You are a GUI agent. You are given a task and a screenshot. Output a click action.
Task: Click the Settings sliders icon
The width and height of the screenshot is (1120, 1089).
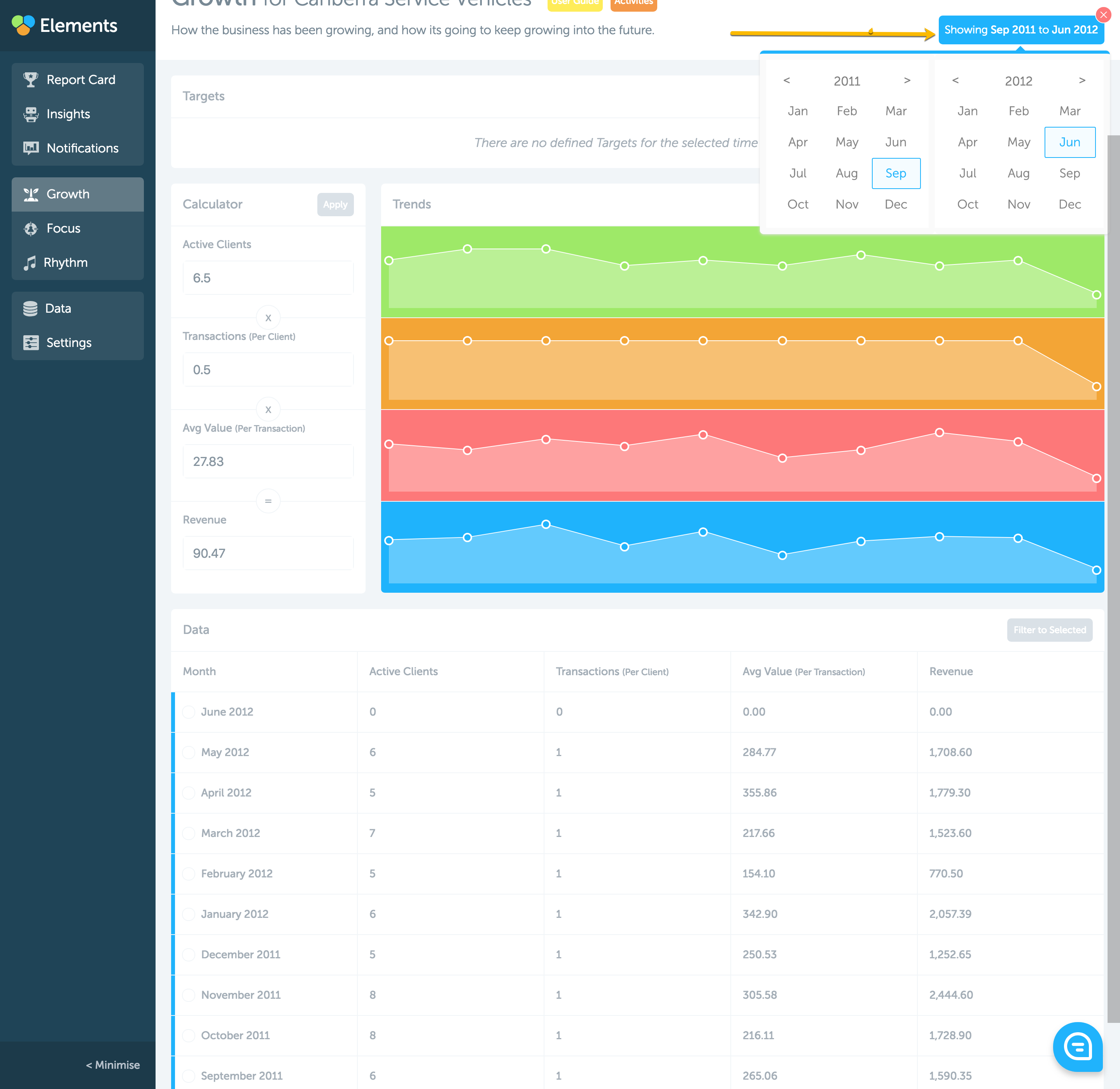point(30,343)
